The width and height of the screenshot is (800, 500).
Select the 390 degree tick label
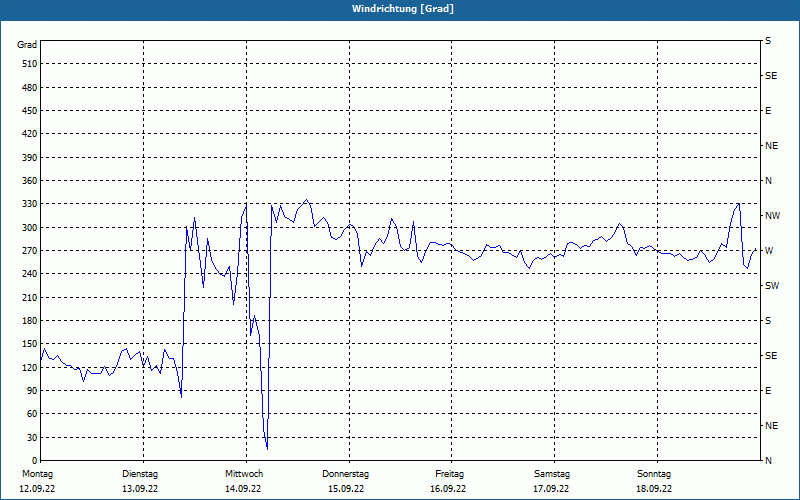coord(30,158)
